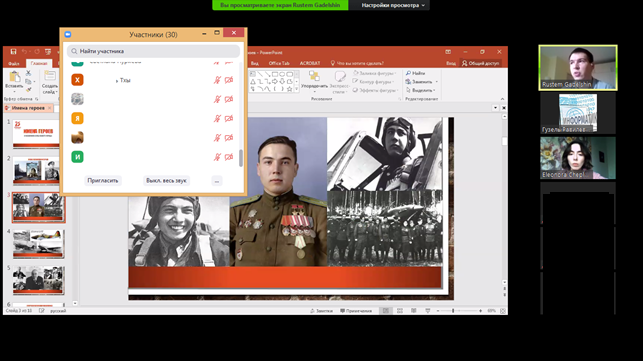The image size is (643, 361).
Task: Pick the star shape in shapes gallery
Action: click(290, 89)
